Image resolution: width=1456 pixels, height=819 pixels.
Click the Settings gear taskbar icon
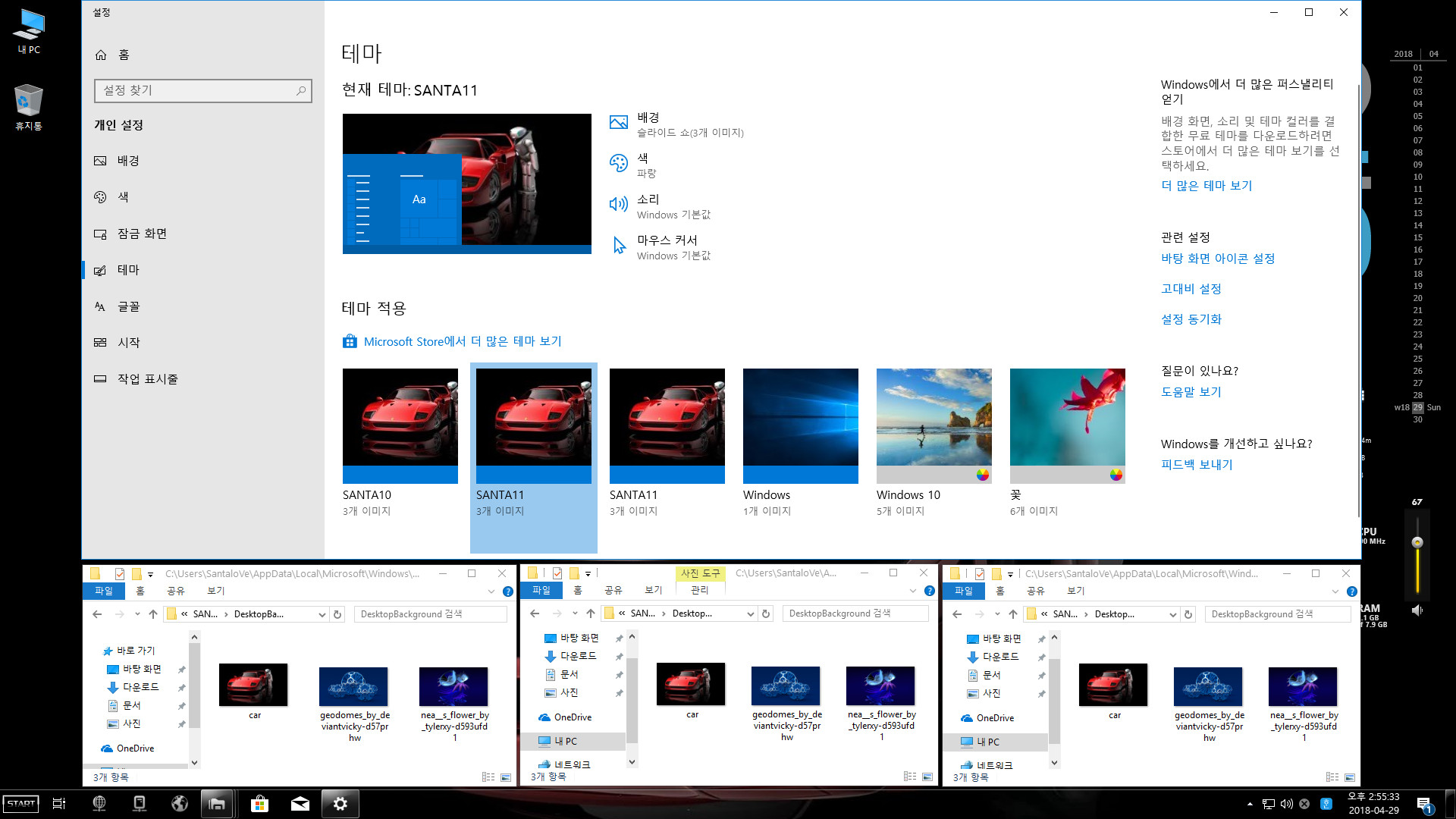click(340, 804)
